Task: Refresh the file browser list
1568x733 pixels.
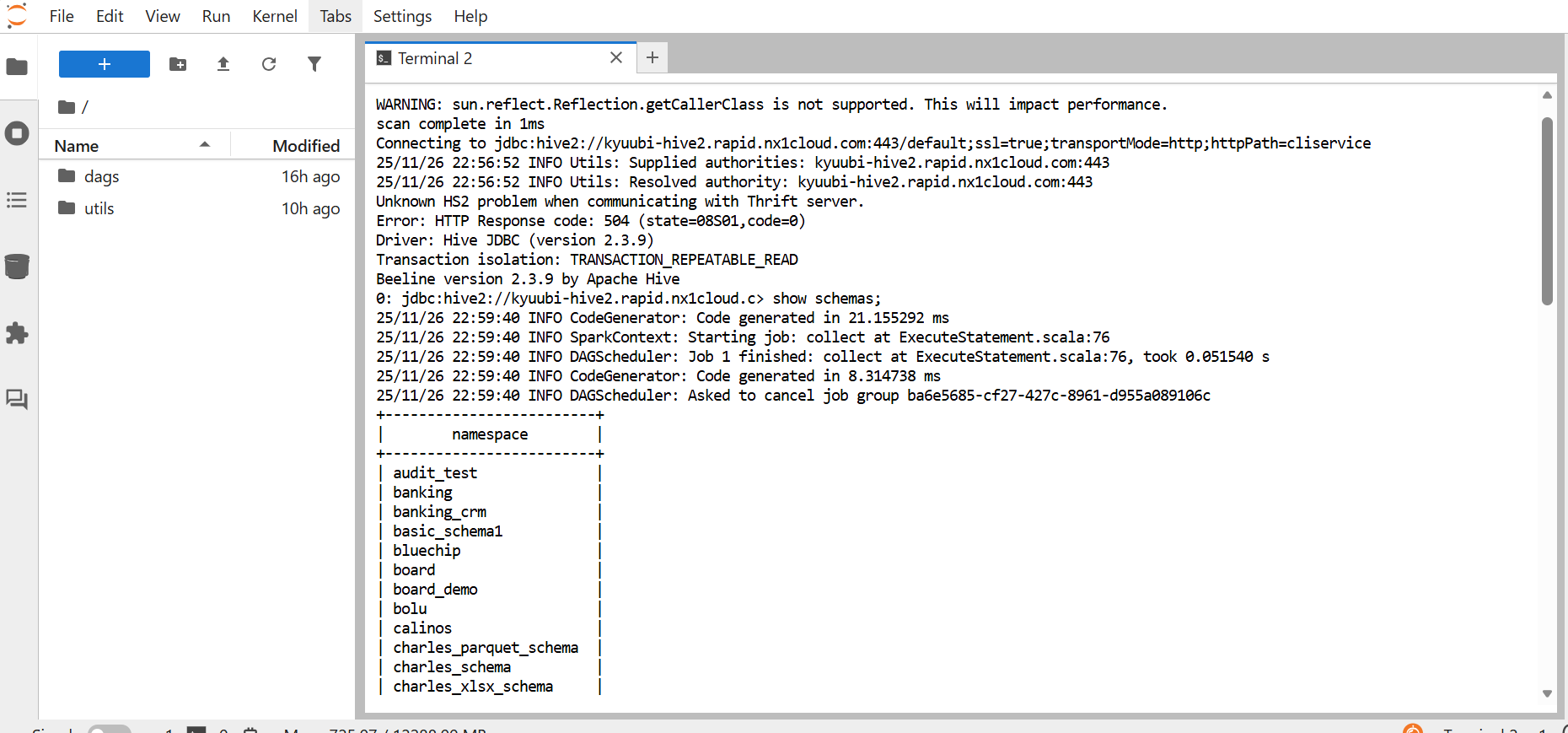Action: tap(269, 64)
